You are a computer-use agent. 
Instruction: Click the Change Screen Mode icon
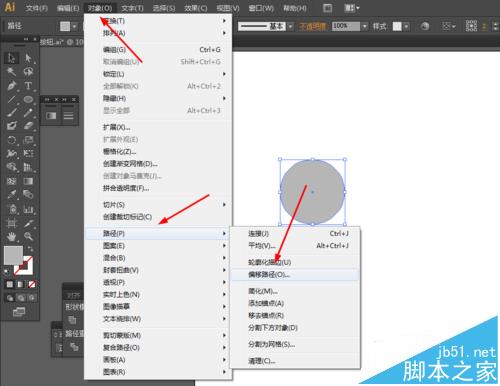19,312
